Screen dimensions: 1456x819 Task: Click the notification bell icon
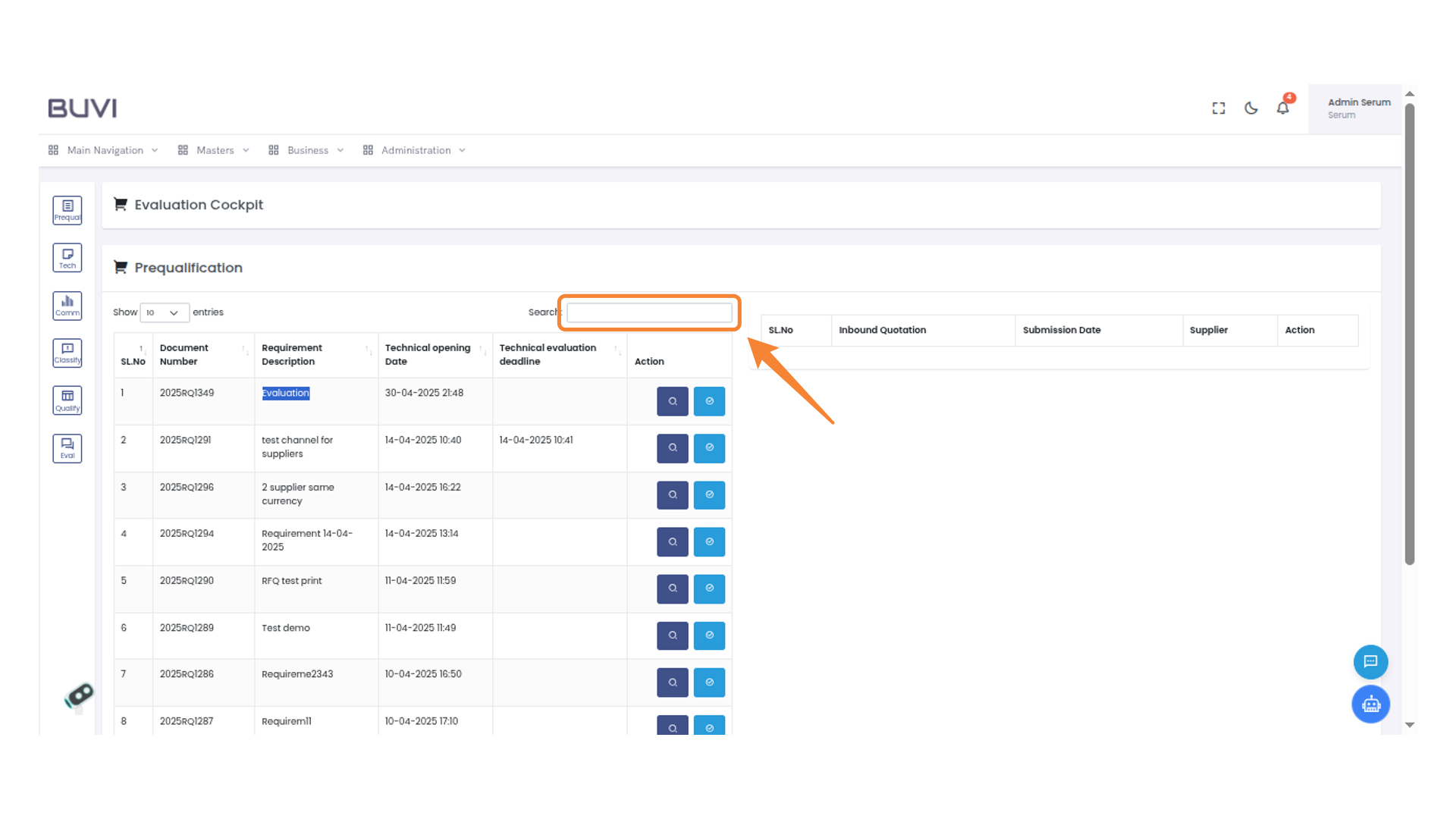(1283, 108)
